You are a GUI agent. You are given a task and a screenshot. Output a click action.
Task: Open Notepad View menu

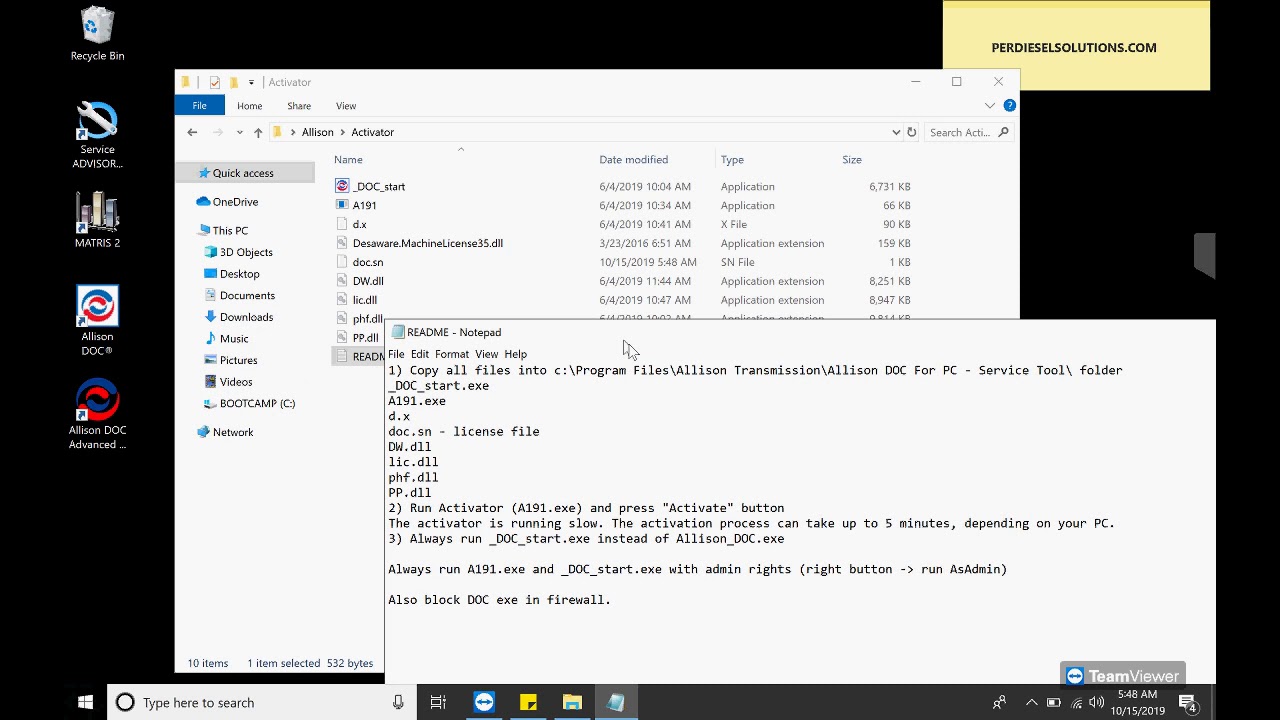coord(486,354)
